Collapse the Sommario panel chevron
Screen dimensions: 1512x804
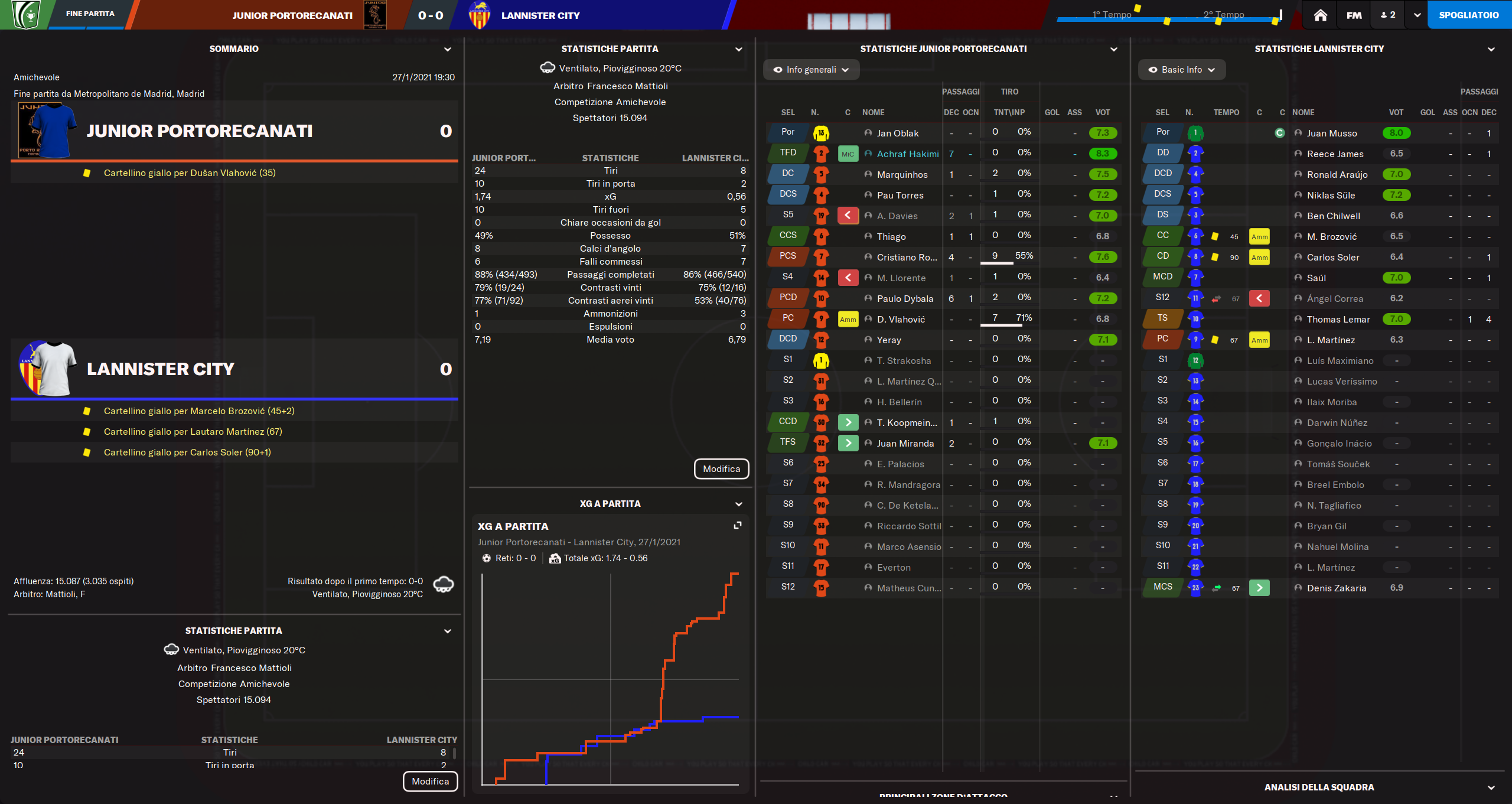tap(447, 50)
